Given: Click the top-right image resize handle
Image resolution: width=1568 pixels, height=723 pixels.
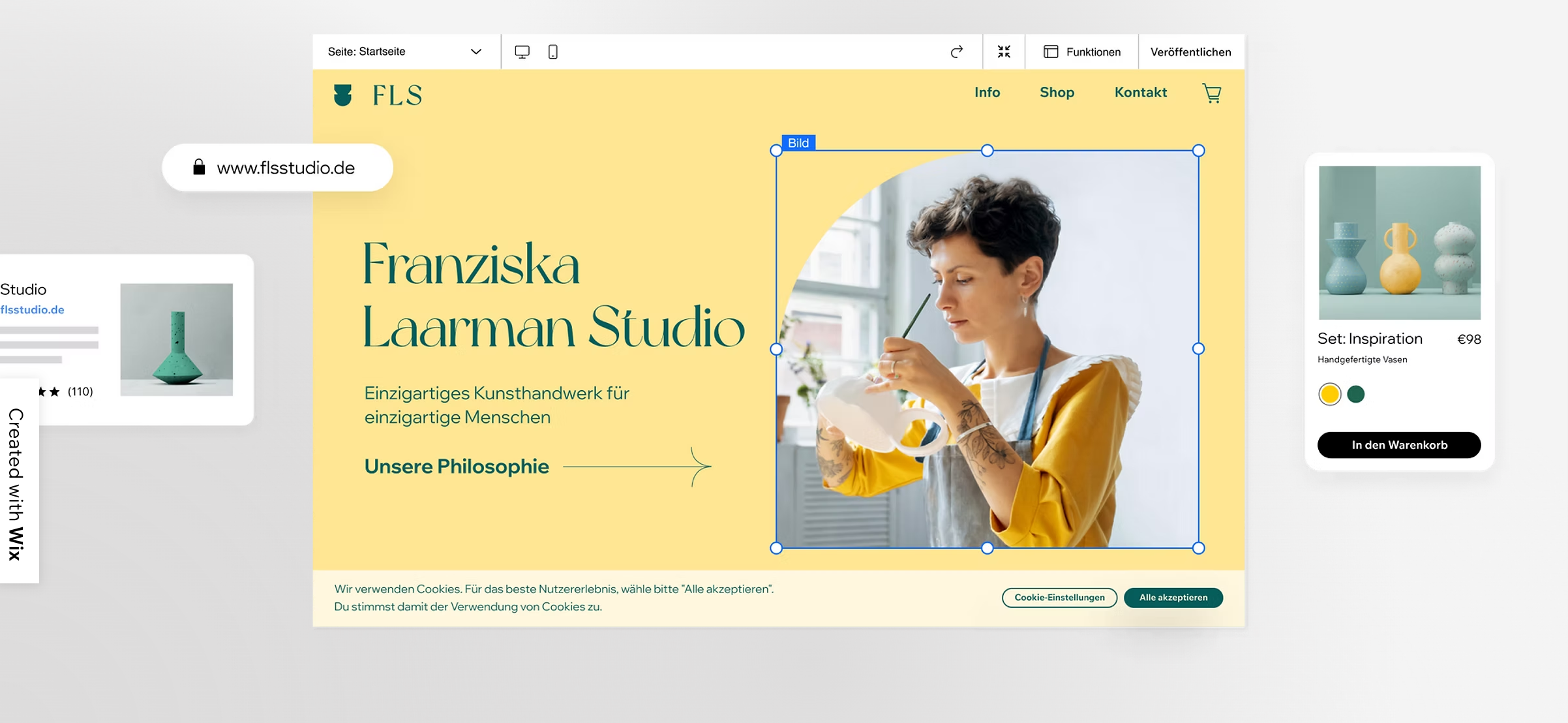Looking at the screenshot, I should [x=1198, y=151].
